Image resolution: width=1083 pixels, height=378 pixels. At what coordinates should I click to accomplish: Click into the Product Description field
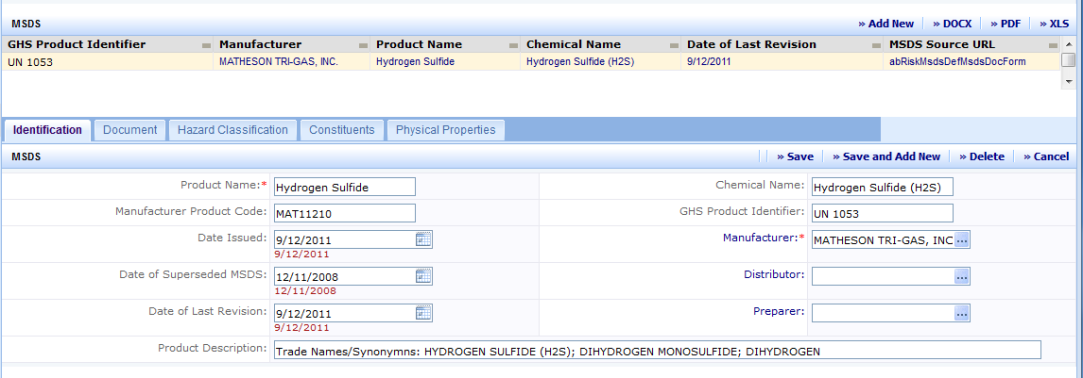coord(657,350)
